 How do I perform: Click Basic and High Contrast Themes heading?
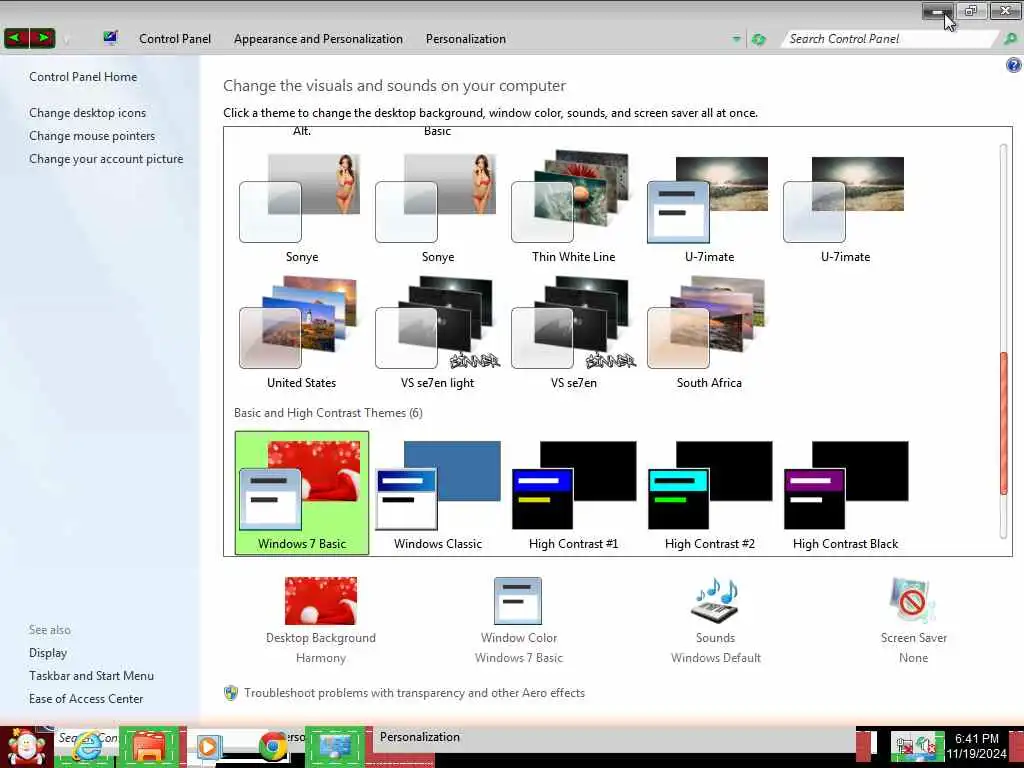(328, 413)
